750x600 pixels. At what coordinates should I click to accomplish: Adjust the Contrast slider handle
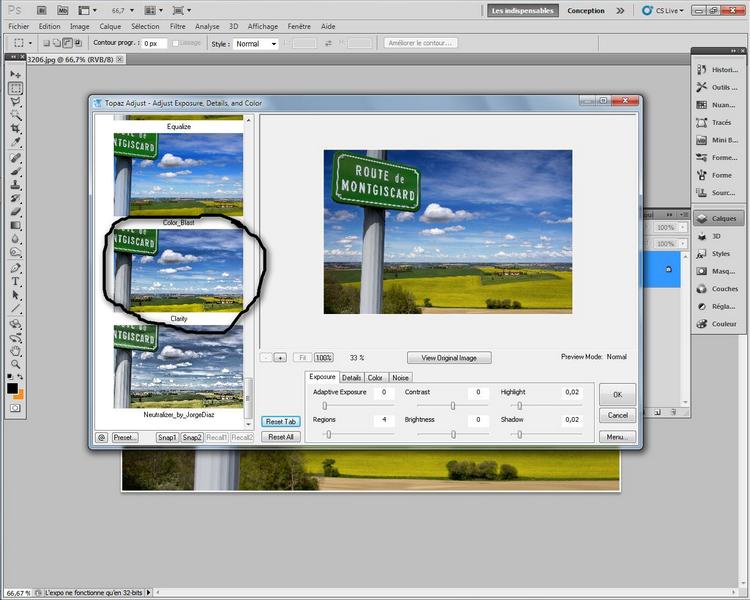pos(452,406)
